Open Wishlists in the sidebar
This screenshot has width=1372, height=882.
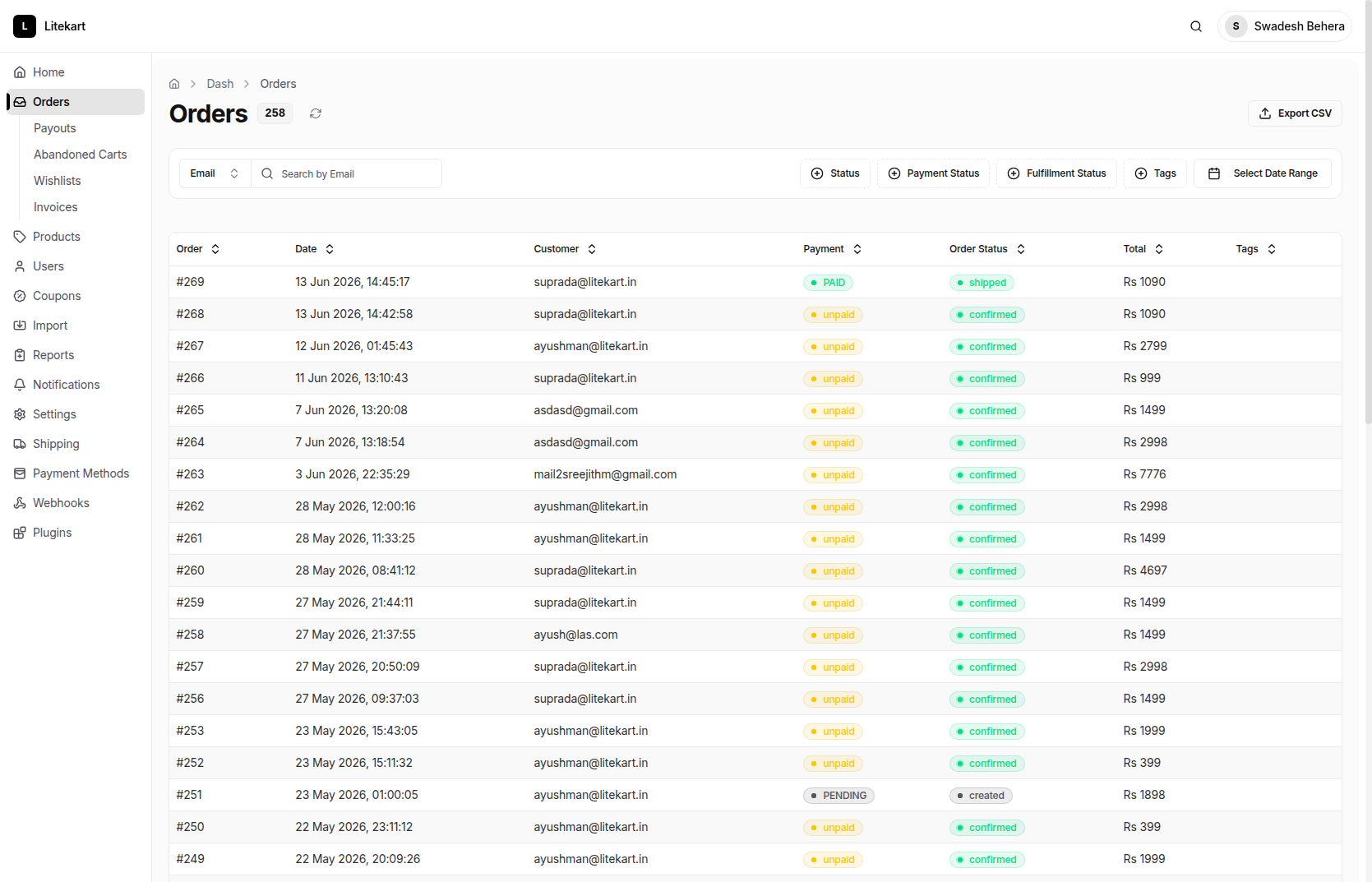click(x=58, y=181)
